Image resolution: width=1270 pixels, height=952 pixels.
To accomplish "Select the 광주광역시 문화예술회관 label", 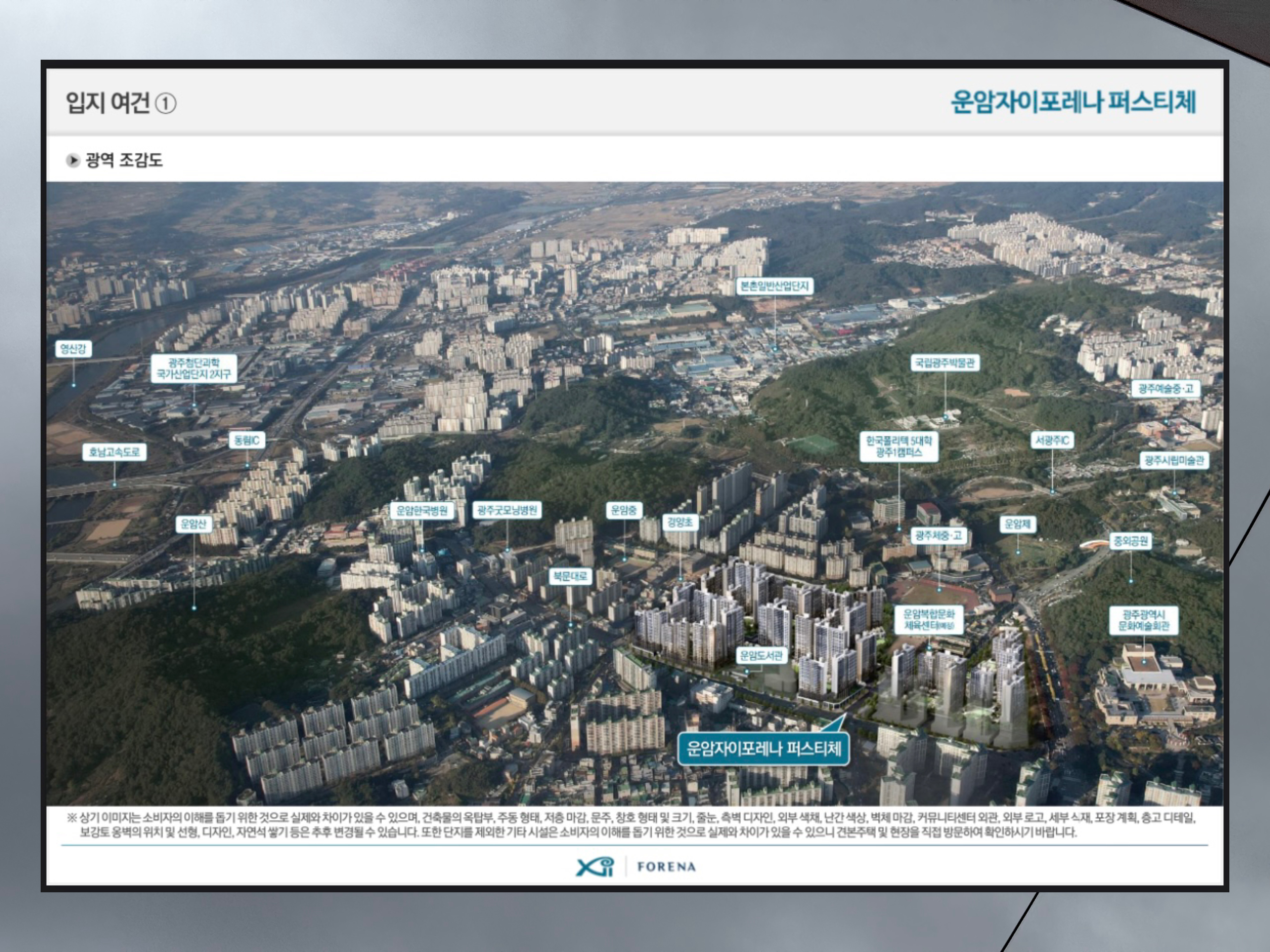I will coord(1143,620).
